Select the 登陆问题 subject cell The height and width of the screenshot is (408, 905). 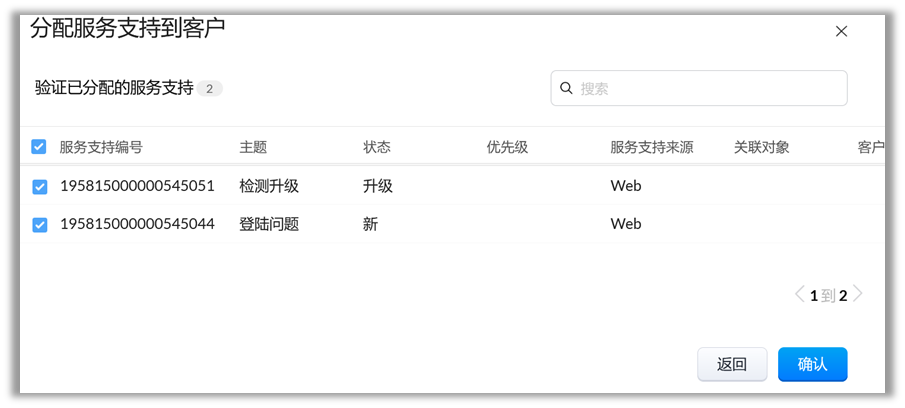(269, 224)
